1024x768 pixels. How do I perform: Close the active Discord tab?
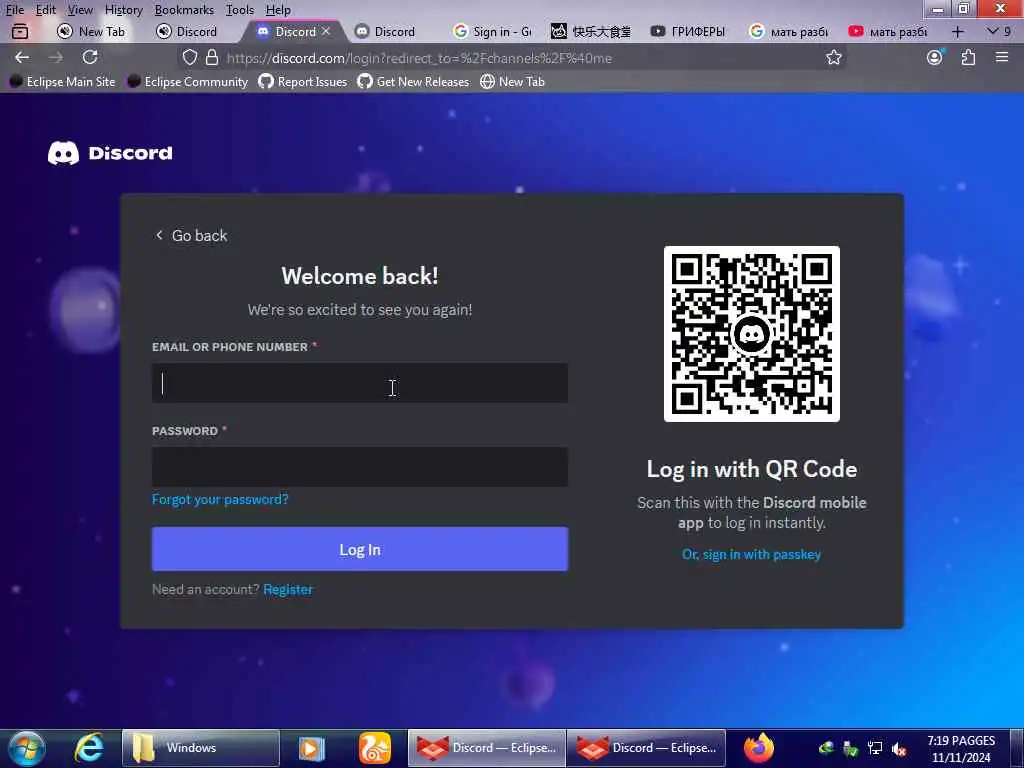click(326, 31)
